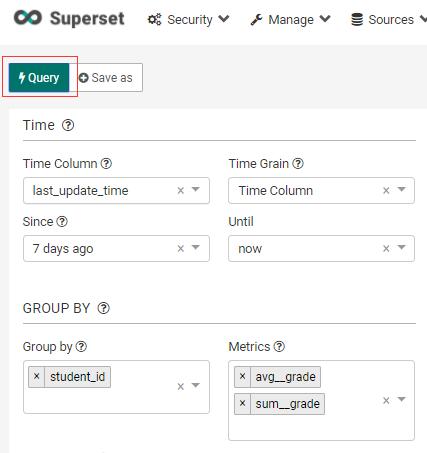Expand the Time Grain dropdown arrow

pos(401,190)
